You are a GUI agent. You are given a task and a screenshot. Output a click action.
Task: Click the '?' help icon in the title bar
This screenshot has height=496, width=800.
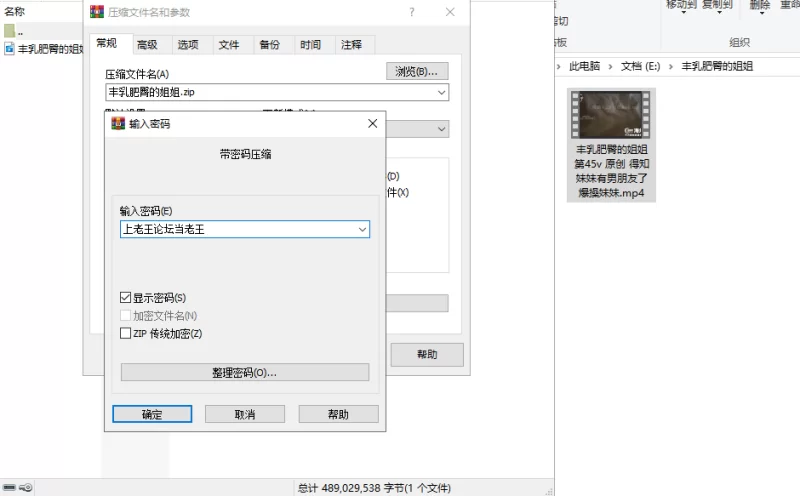pyautogui.click(x=411, y=12)
